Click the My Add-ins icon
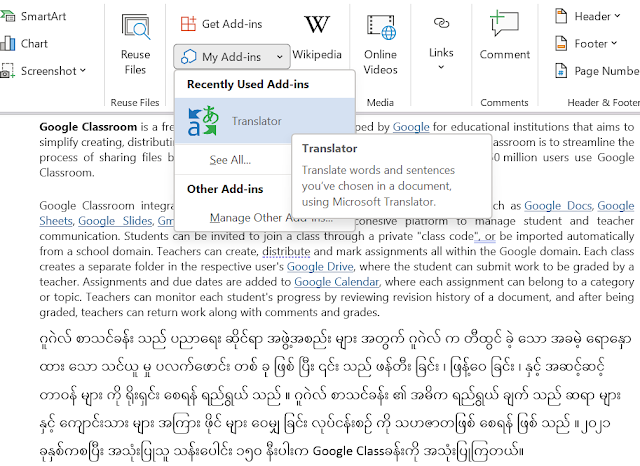The image size is (640, 466). click(x=188, y=56)
